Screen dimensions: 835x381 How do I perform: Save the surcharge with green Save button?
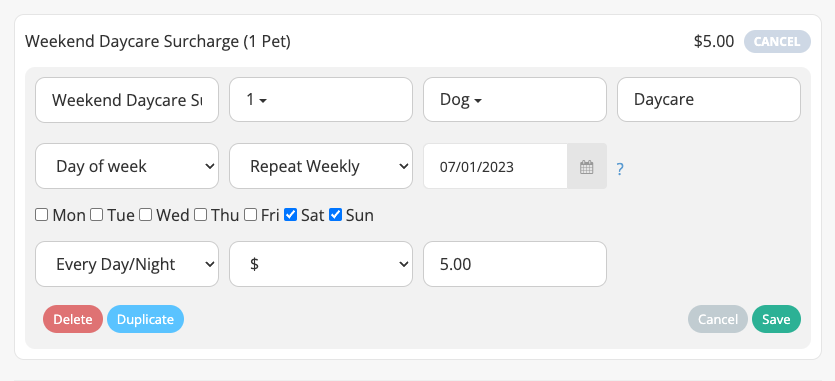(776, 319)
